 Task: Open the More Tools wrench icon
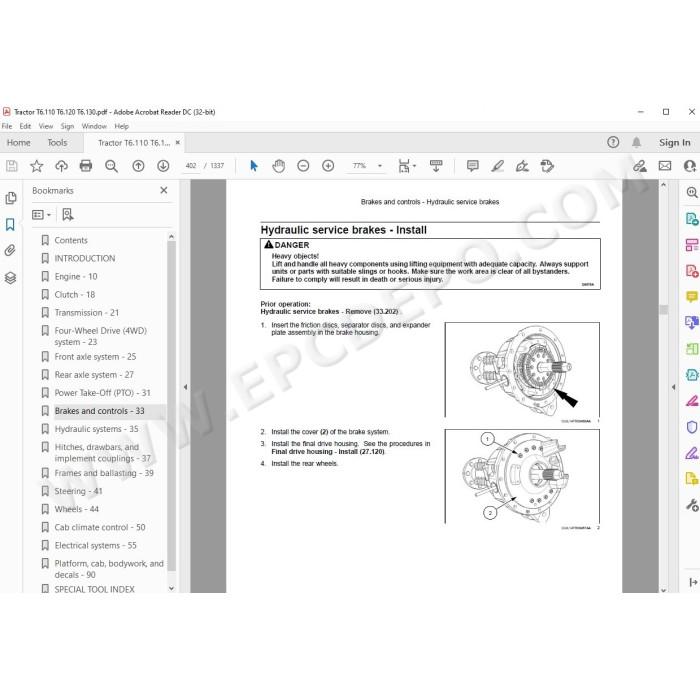tap(692, 505)
